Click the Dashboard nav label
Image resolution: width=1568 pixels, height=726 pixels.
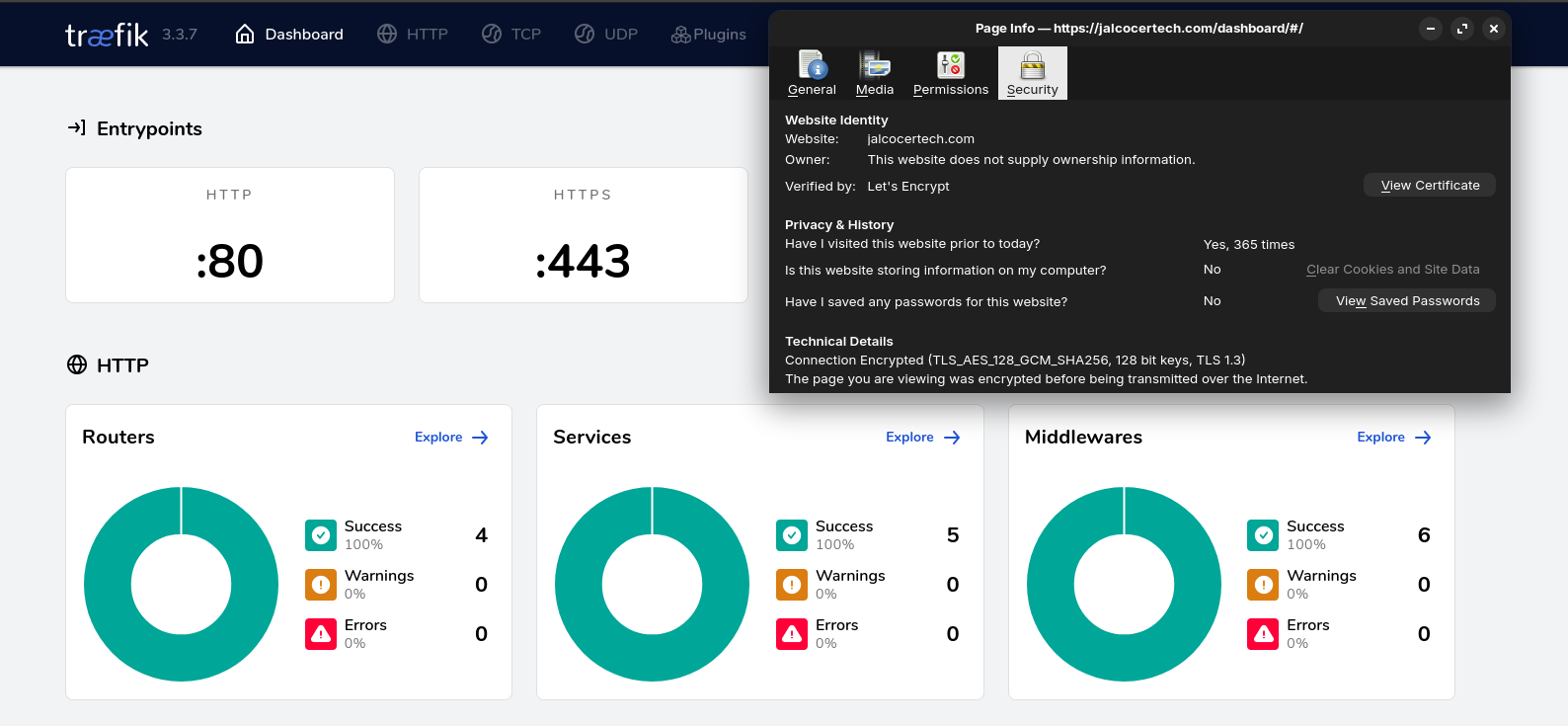coord(304,35)
